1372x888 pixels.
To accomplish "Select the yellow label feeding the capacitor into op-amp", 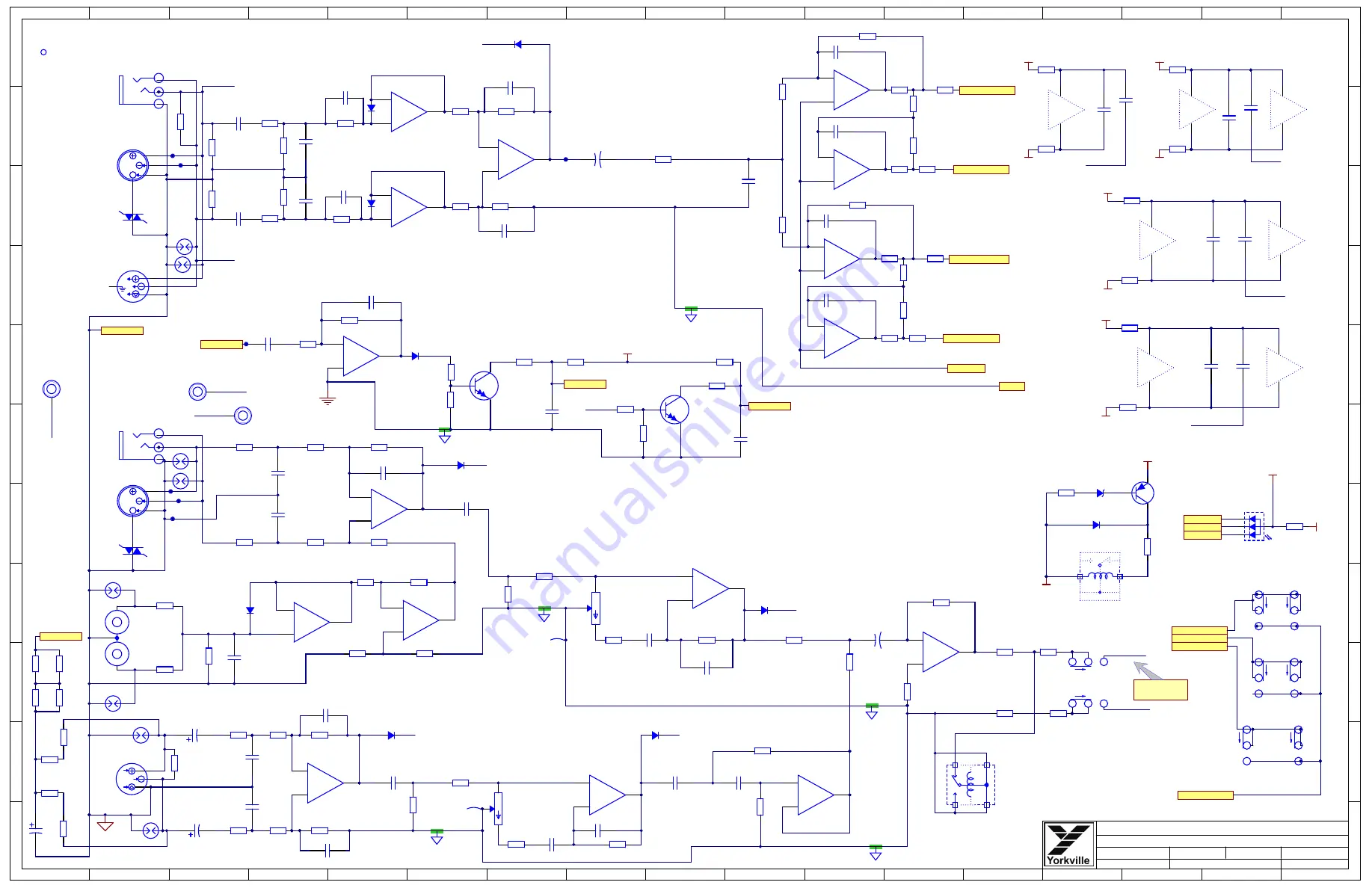I will pos(221,345).
